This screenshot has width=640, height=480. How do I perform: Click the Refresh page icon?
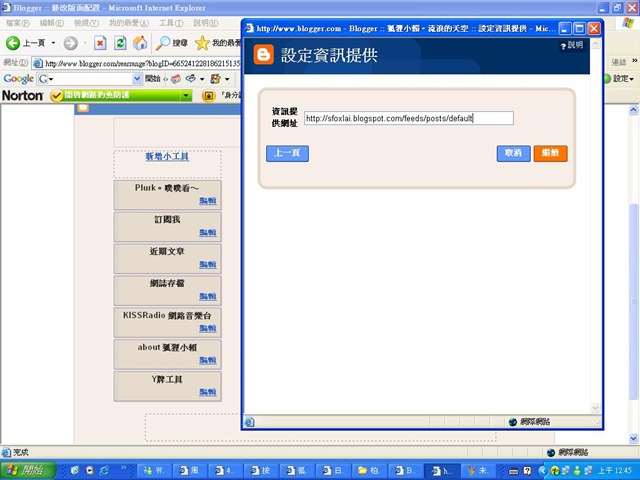coord(120,43)
